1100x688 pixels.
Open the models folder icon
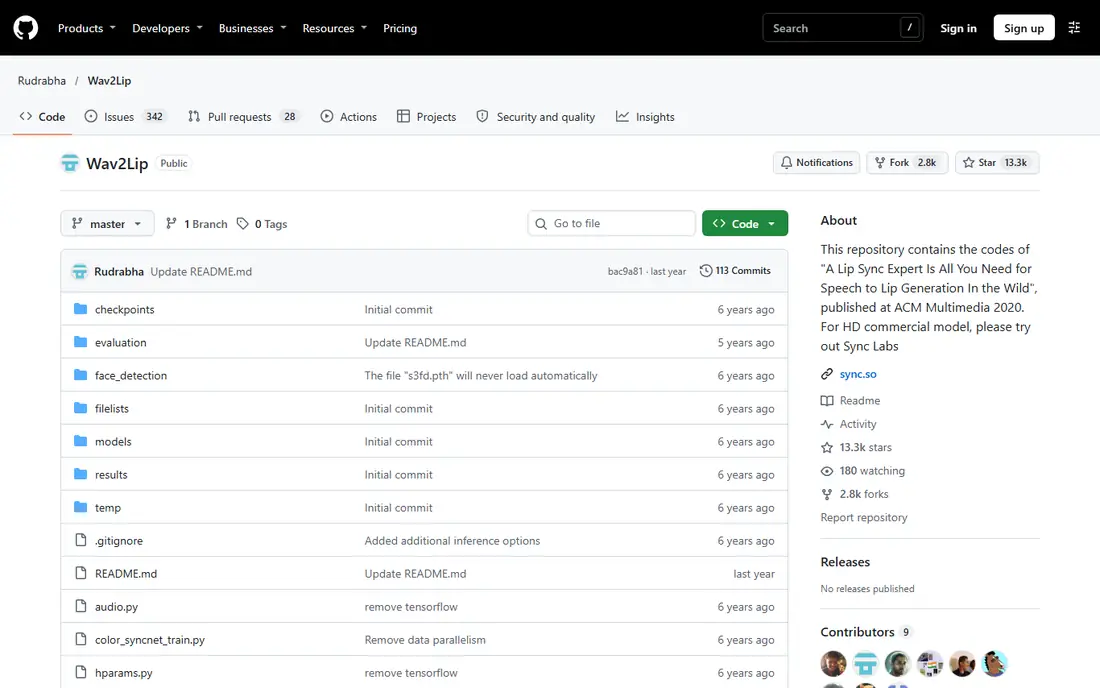pyautogui.click(x=81, y=441)
